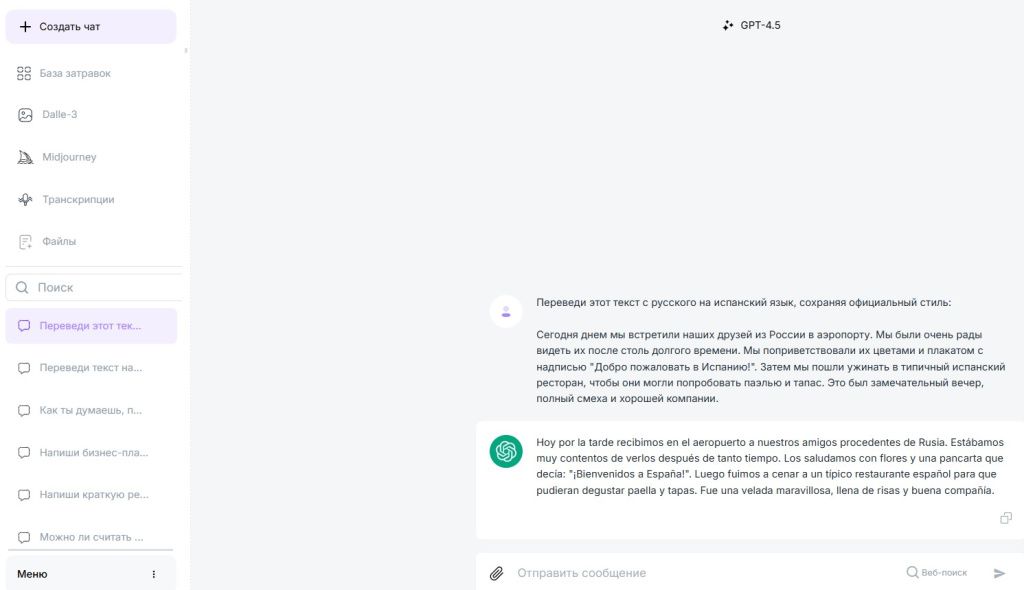Select chat 'Переведи текст на...'

91,368
